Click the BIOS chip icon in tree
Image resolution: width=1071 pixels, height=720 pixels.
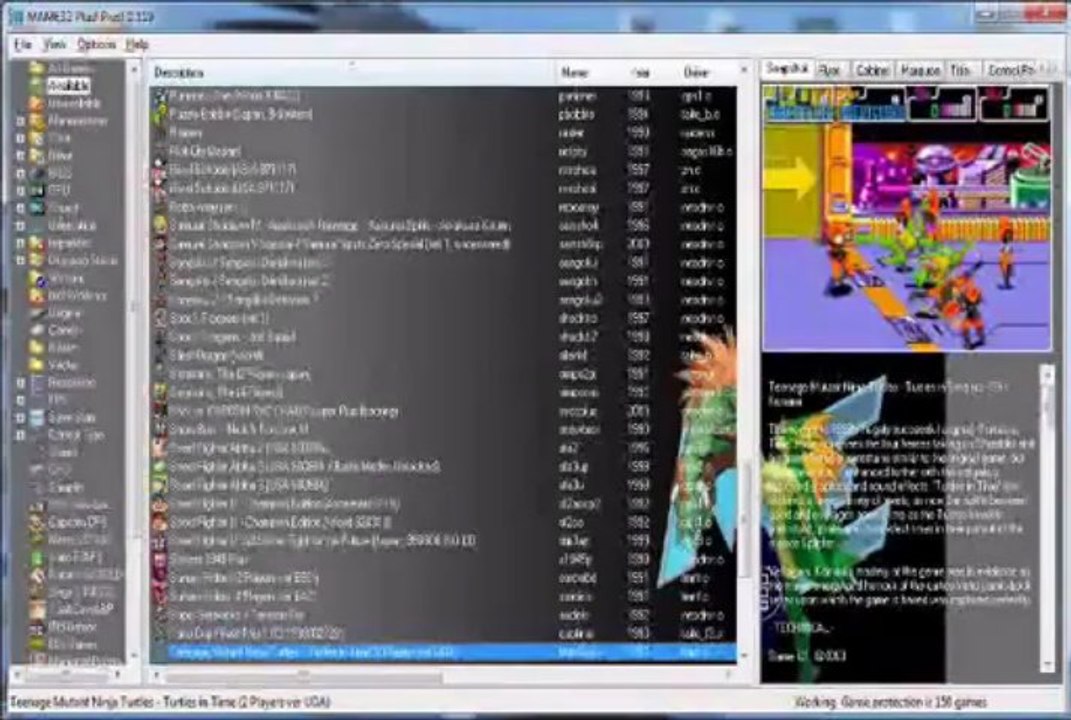pos(37,173)
